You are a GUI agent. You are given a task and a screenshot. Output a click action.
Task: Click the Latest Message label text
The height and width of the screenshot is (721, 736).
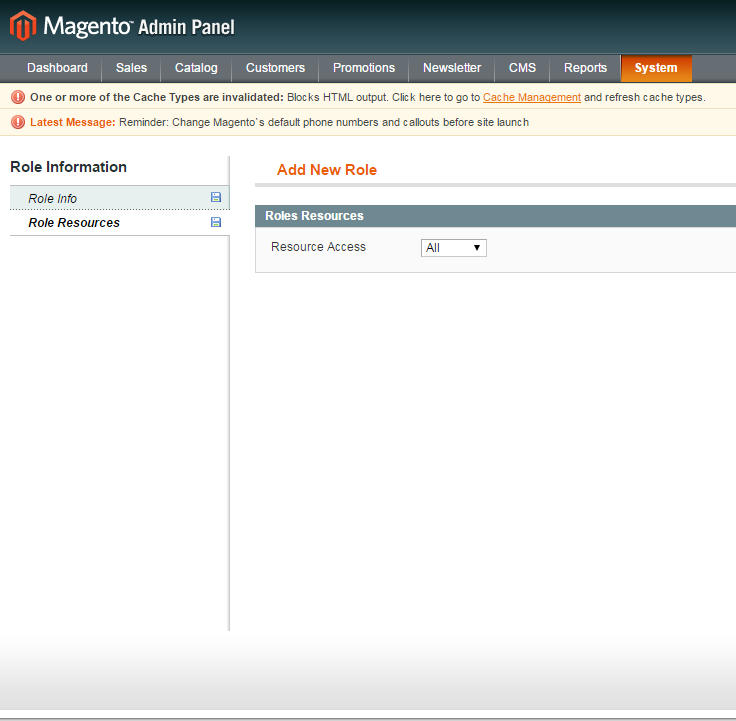pyautogui.click(x=73, y=122)
